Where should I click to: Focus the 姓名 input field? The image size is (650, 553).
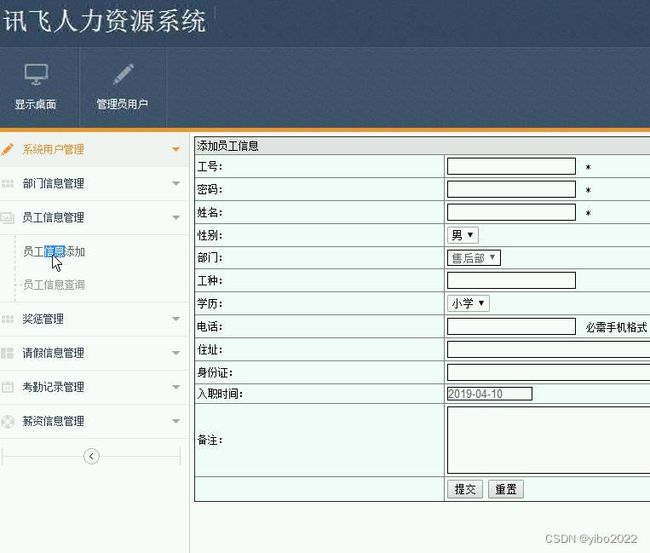[511, 212]
